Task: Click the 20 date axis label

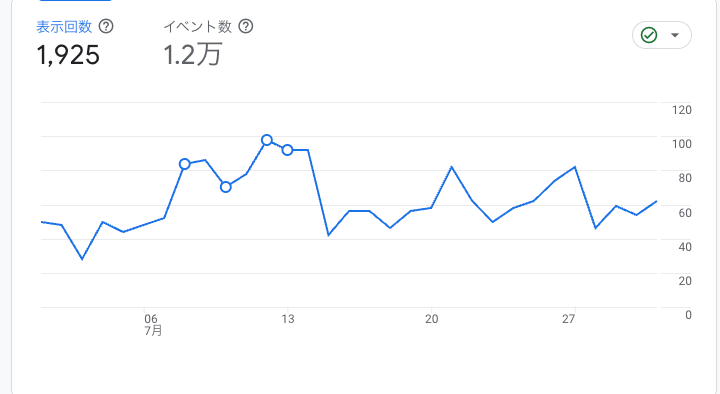Action: coord(431,319)
